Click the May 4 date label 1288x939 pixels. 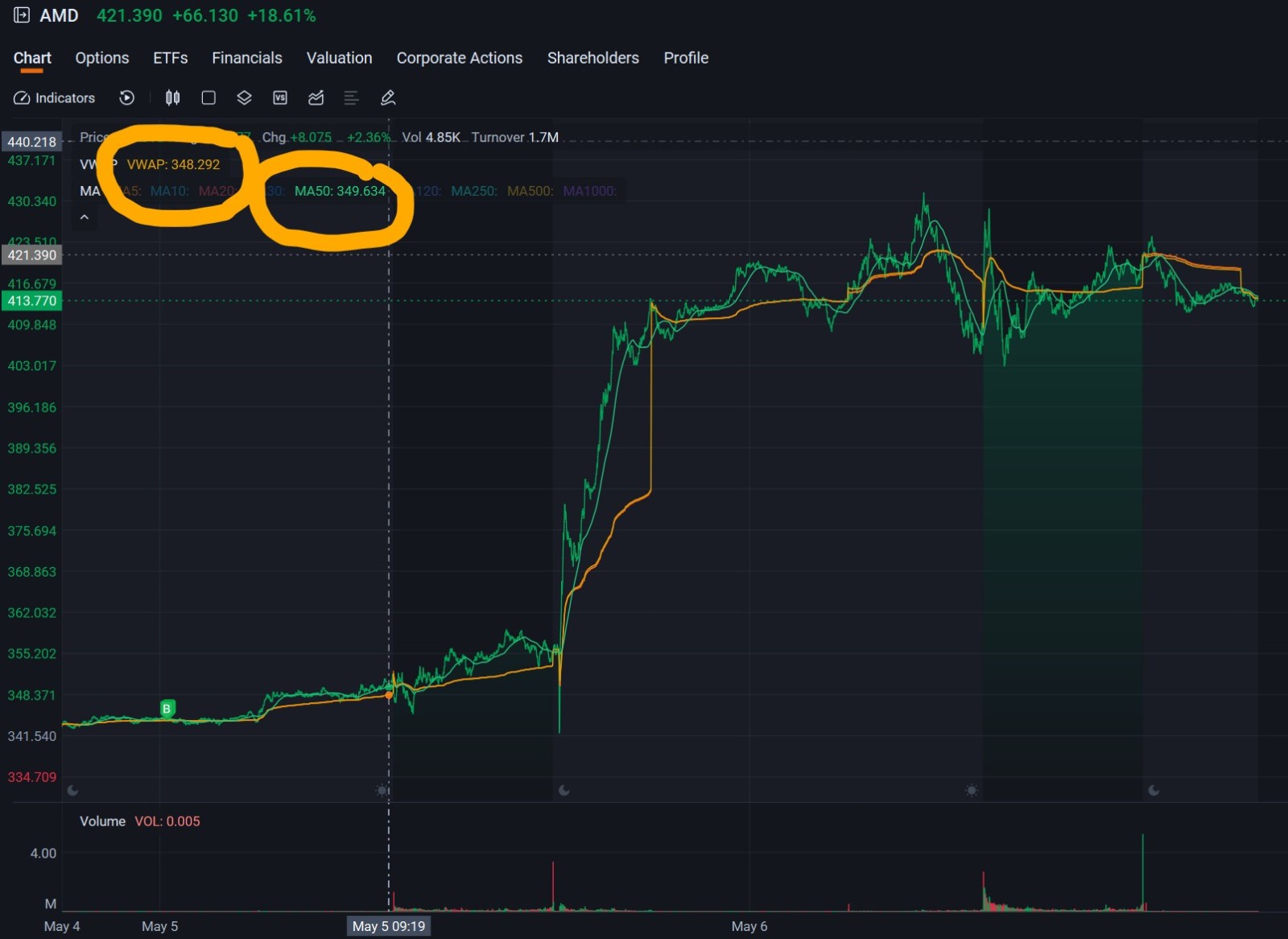(x=62, y=926)
